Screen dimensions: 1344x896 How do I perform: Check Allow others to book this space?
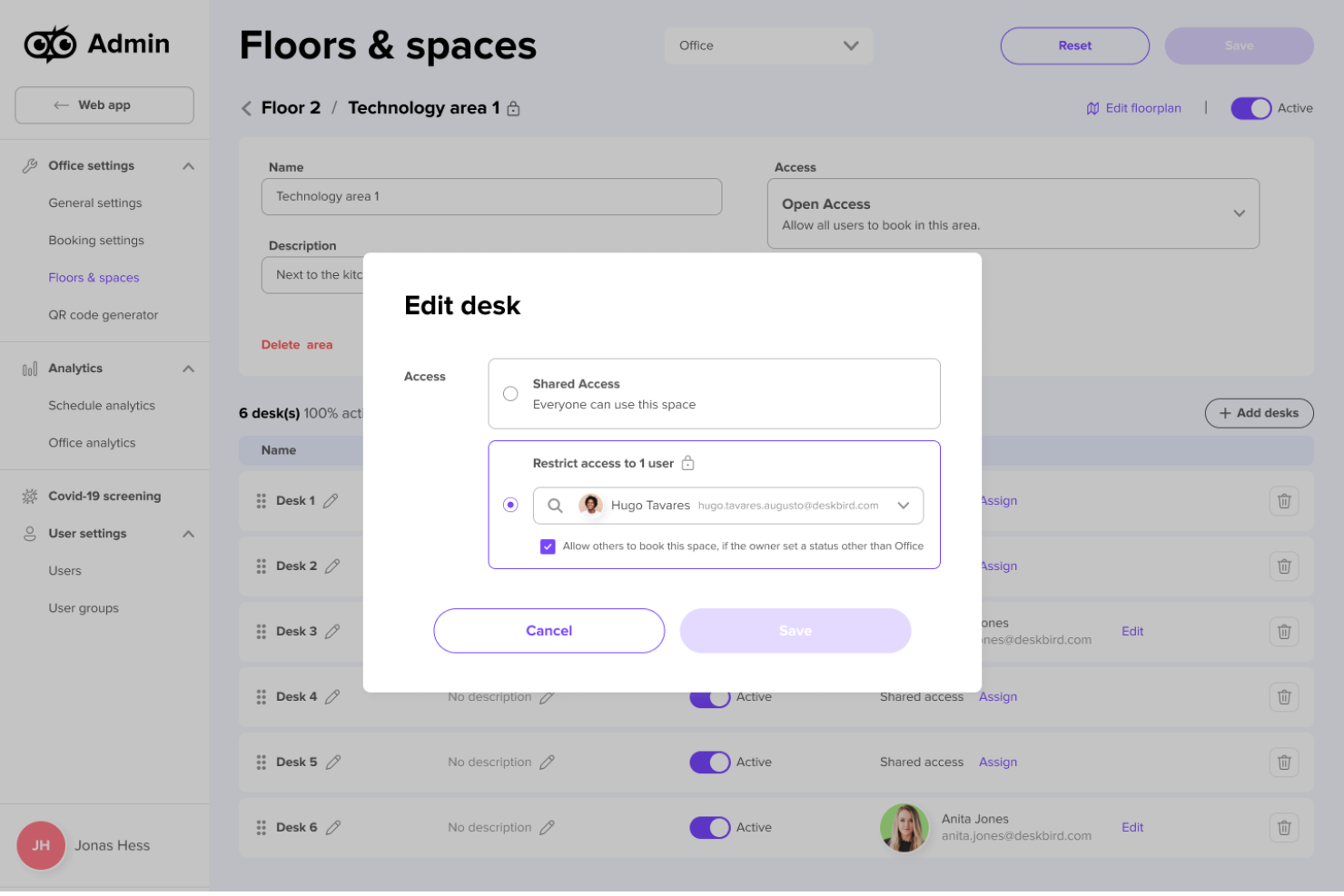pos(548,546)
